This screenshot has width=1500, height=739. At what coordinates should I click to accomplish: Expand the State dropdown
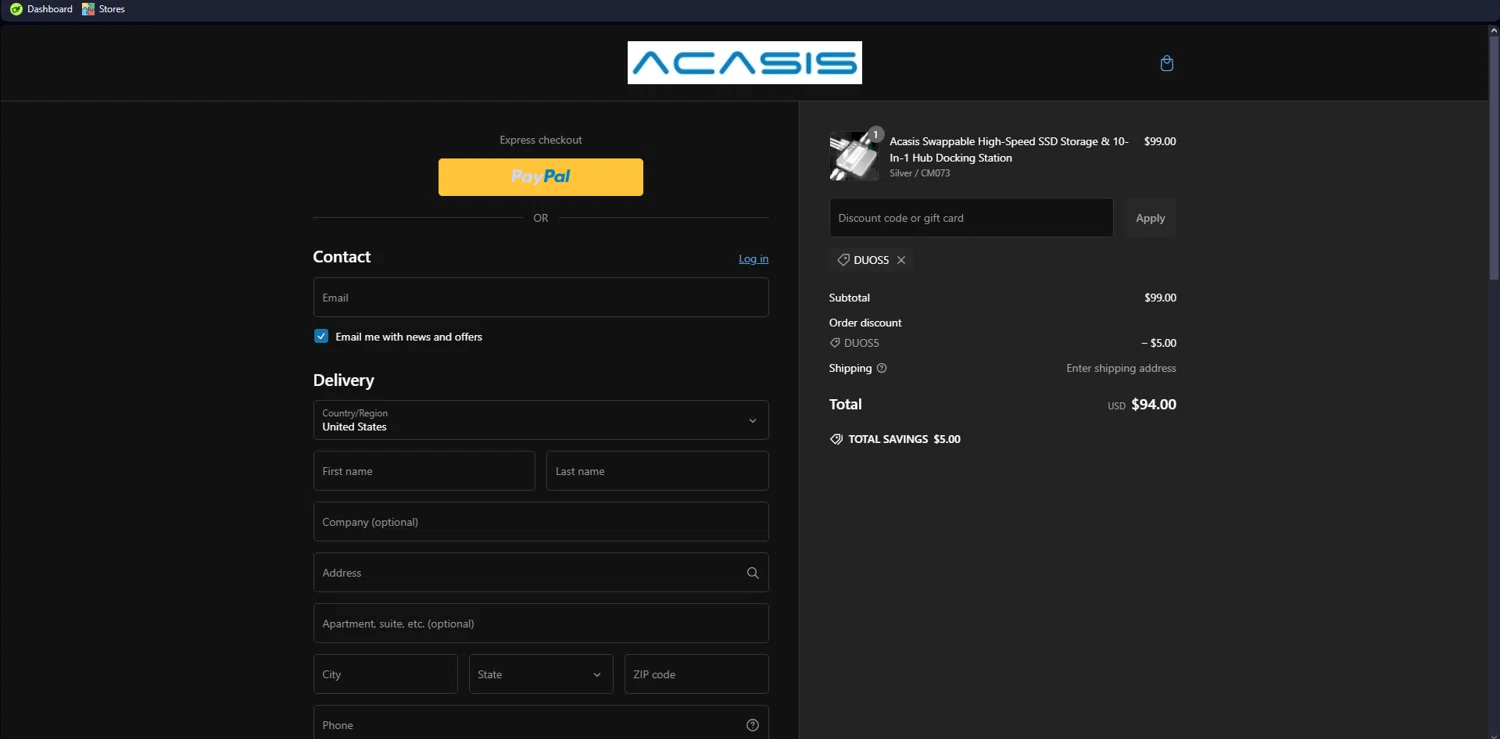[x=540, y=674]
